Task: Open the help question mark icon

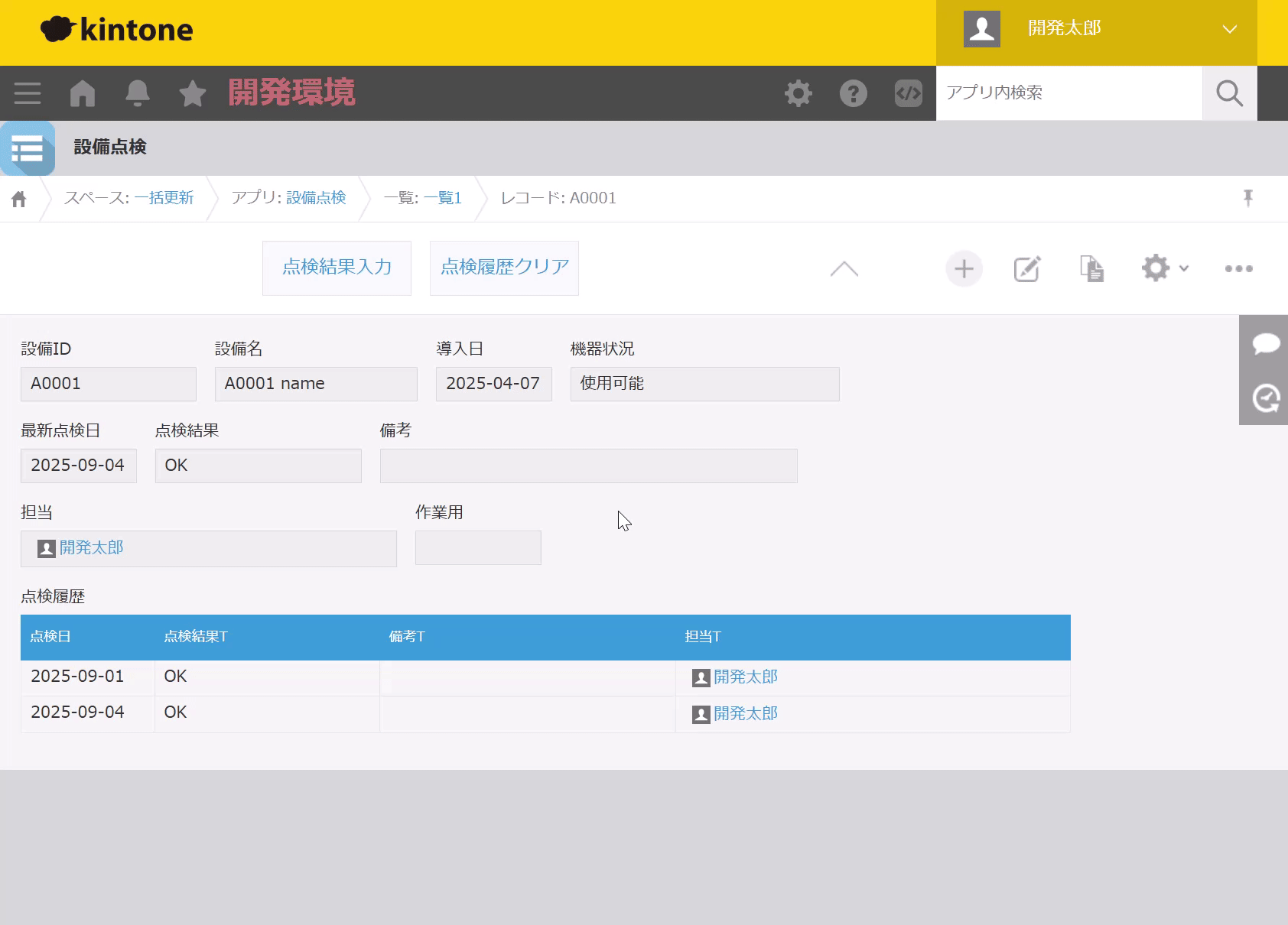Action: pyautogui.click(x=854, y=93)
